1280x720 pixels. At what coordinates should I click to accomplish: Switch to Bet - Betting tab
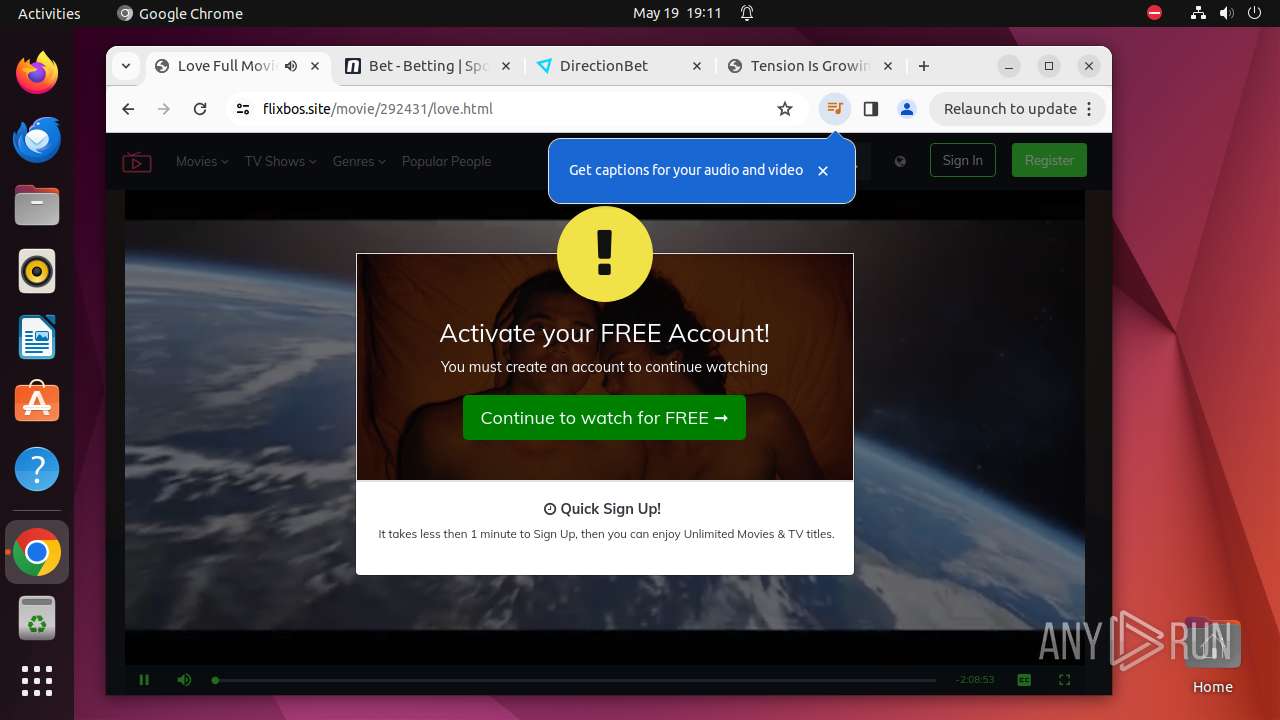pos(427,66)
